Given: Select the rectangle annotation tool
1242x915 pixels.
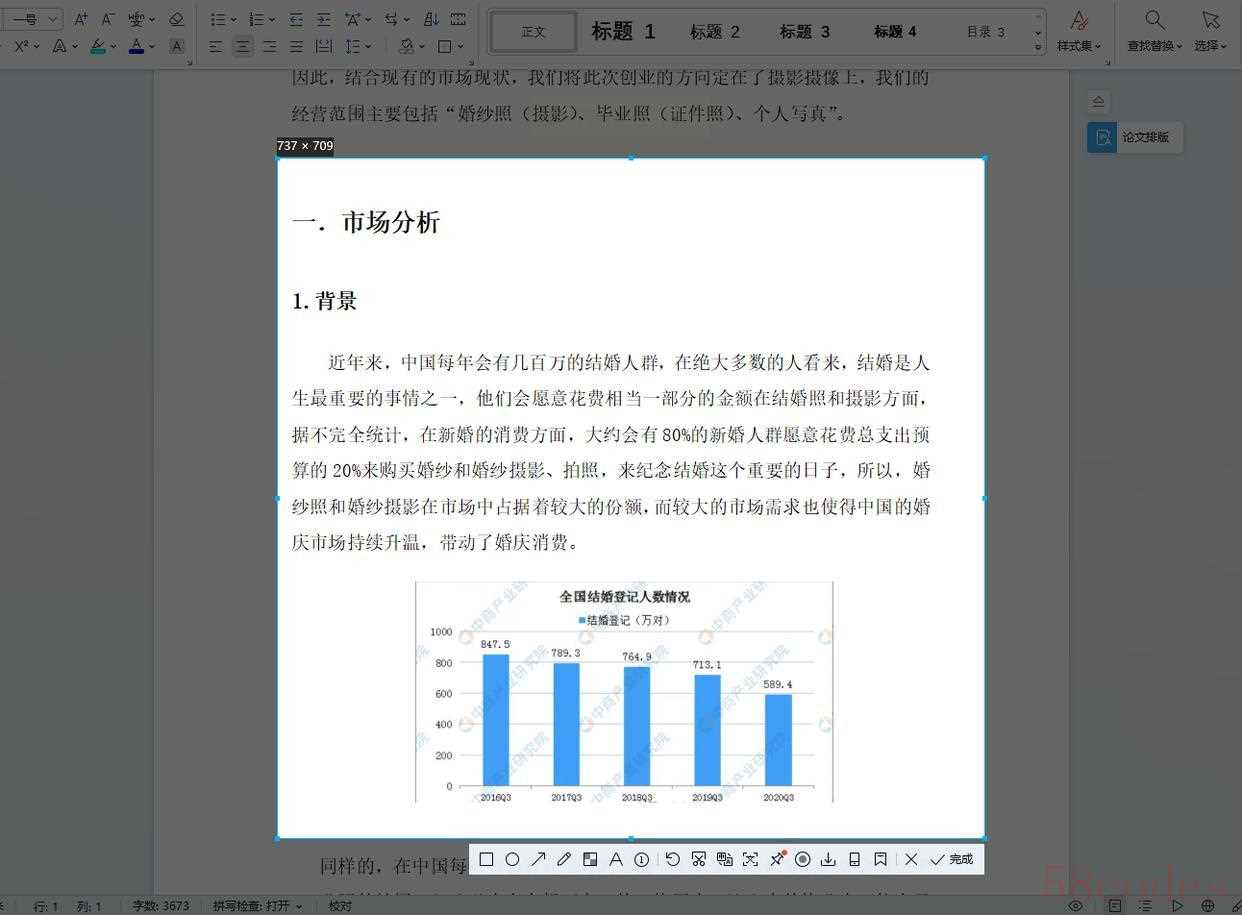Looking at the screenshot, I should tap(486, 859).
